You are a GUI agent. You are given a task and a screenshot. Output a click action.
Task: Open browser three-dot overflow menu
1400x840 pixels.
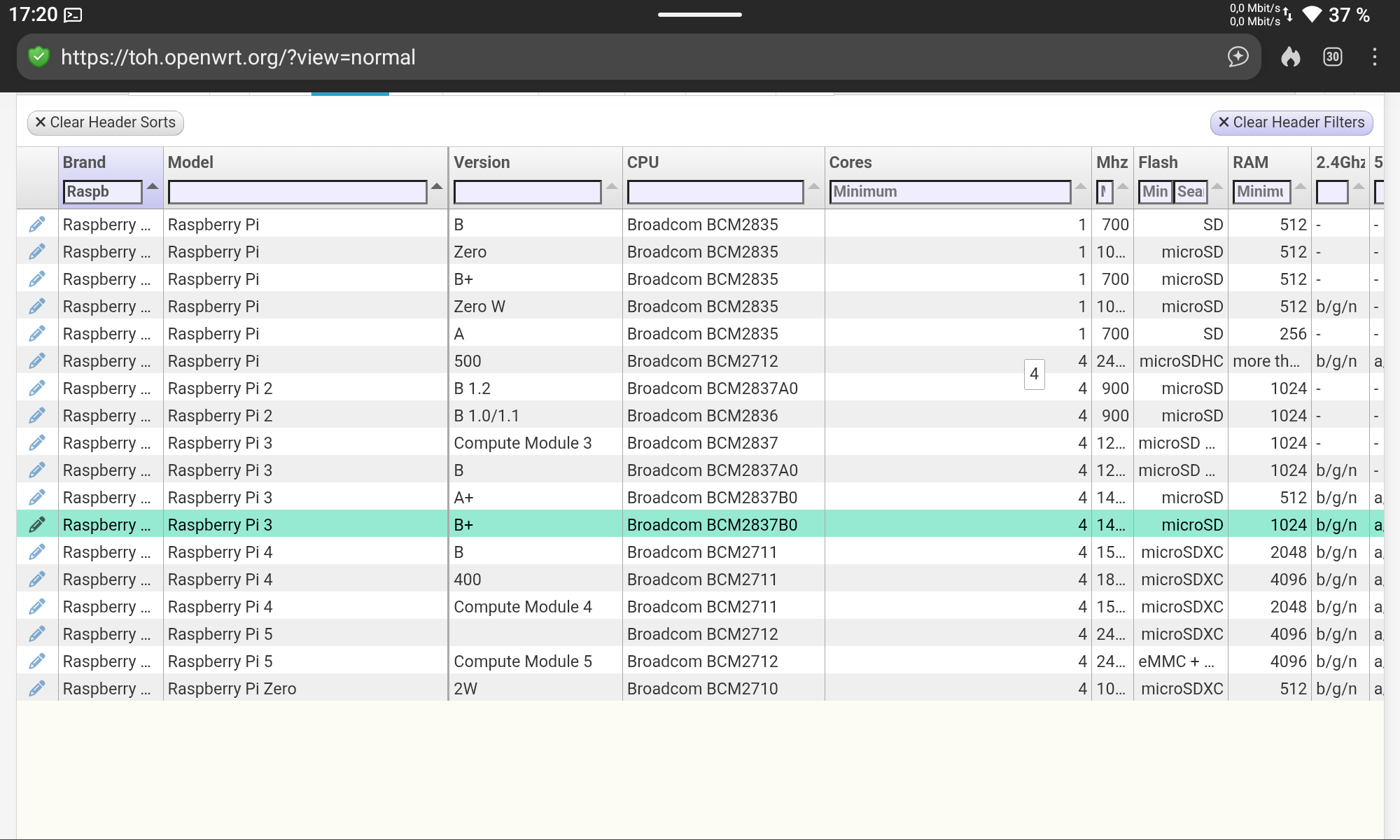[x=1374, y=57]
